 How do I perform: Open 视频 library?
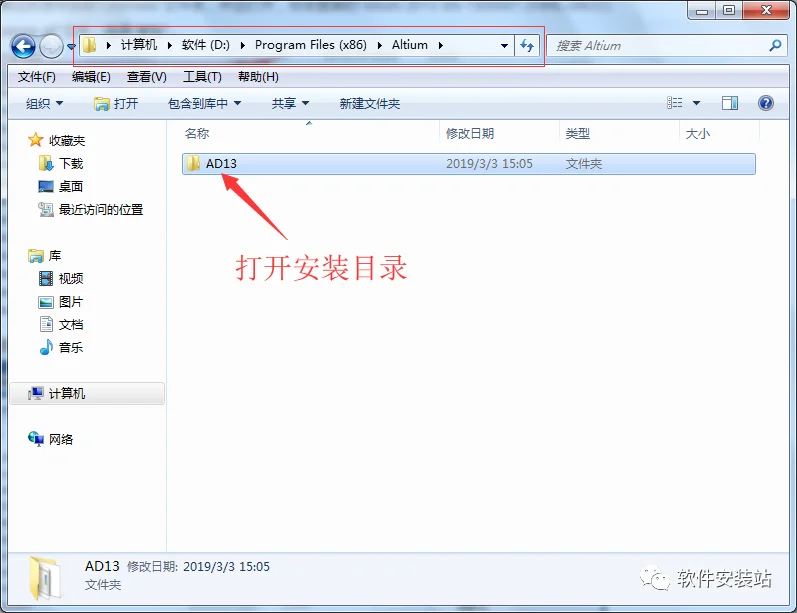(71, 279)
